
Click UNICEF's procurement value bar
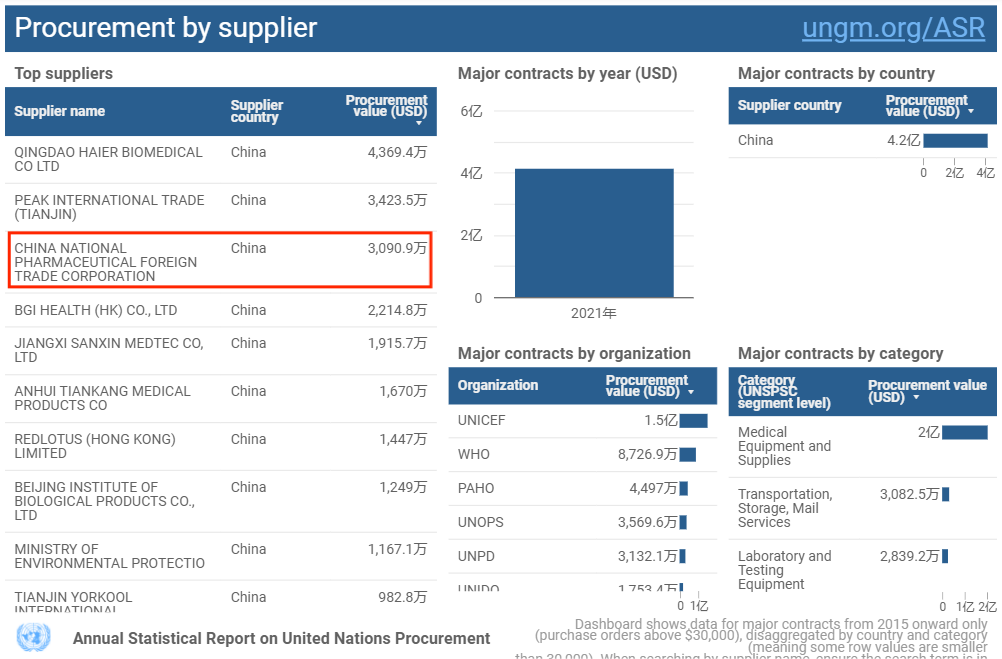point(693,421)
